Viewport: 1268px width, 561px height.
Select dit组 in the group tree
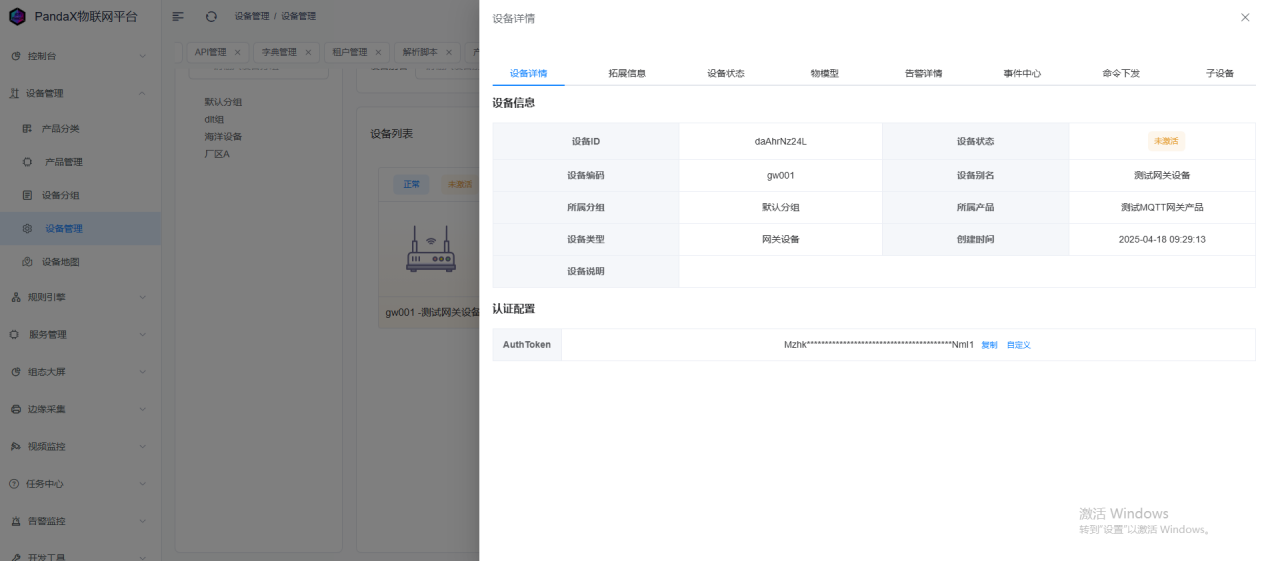[214, 119]
